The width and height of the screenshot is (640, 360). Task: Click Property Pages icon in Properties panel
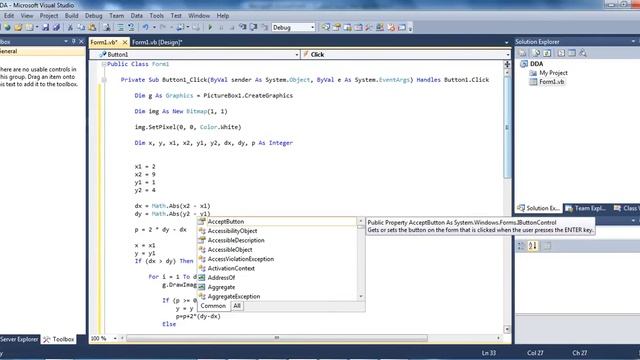(x=547, y=246)
